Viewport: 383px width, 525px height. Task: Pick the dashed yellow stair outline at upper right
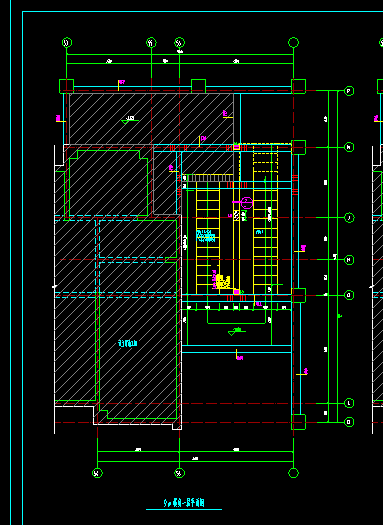coord(265,159)
